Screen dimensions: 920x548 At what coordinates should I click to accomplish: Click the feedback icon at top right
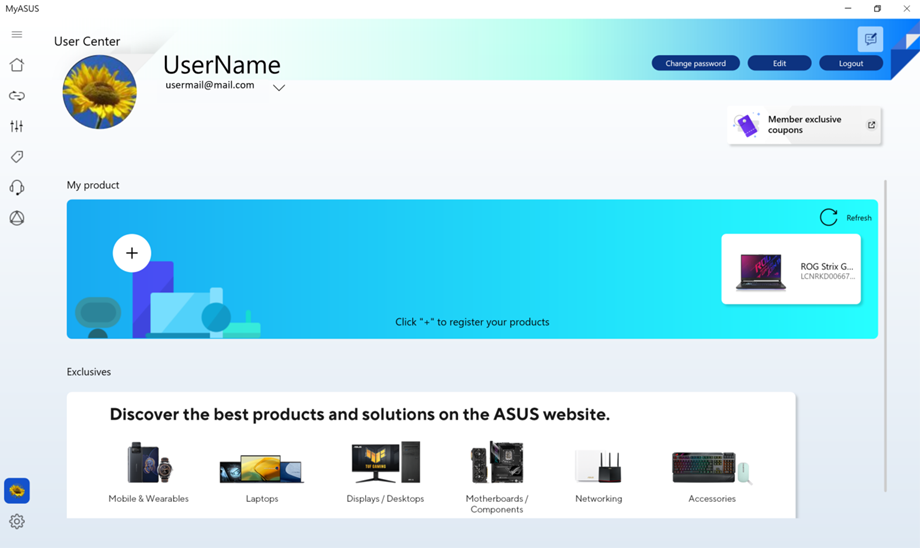[x=870, y=39]
